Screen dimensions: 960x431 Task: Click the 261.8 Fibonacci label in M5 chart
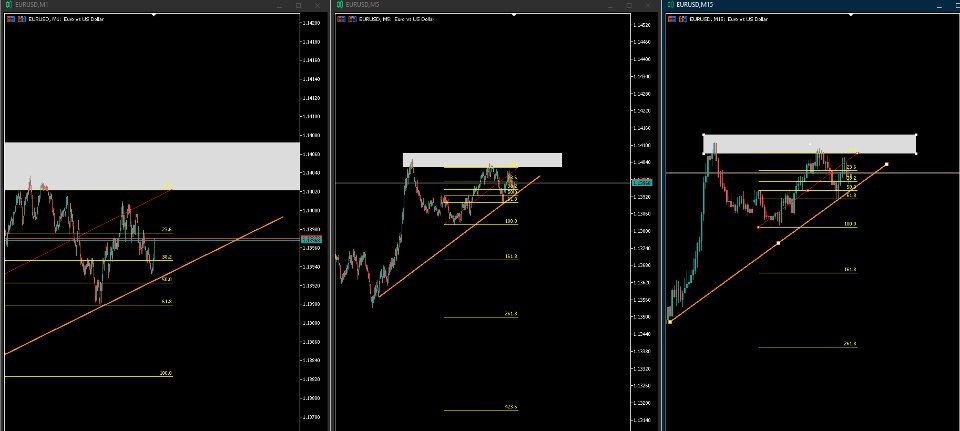[511, 313]
